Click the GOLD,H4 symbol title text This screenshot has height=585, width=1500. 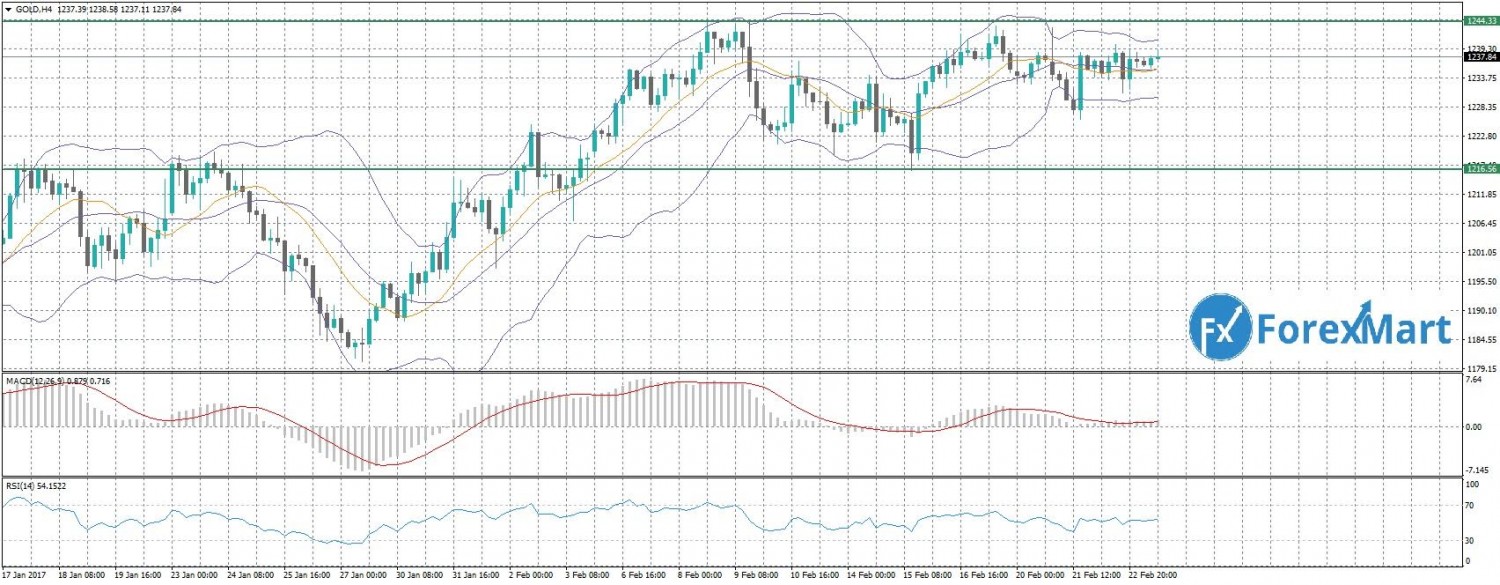tap(35, 9)
